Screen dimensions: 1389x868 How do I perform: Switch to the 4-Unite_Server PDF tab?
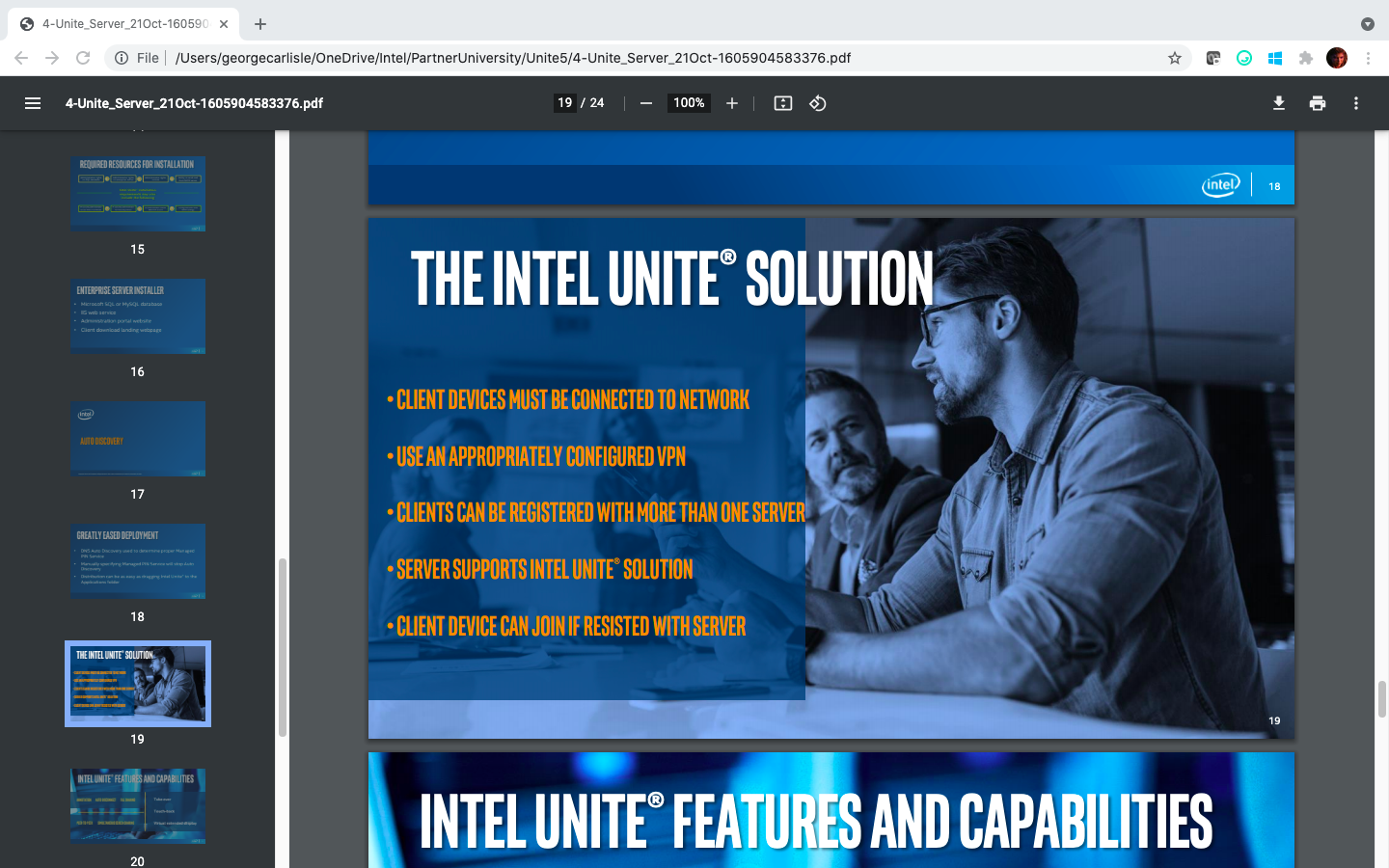116,23
